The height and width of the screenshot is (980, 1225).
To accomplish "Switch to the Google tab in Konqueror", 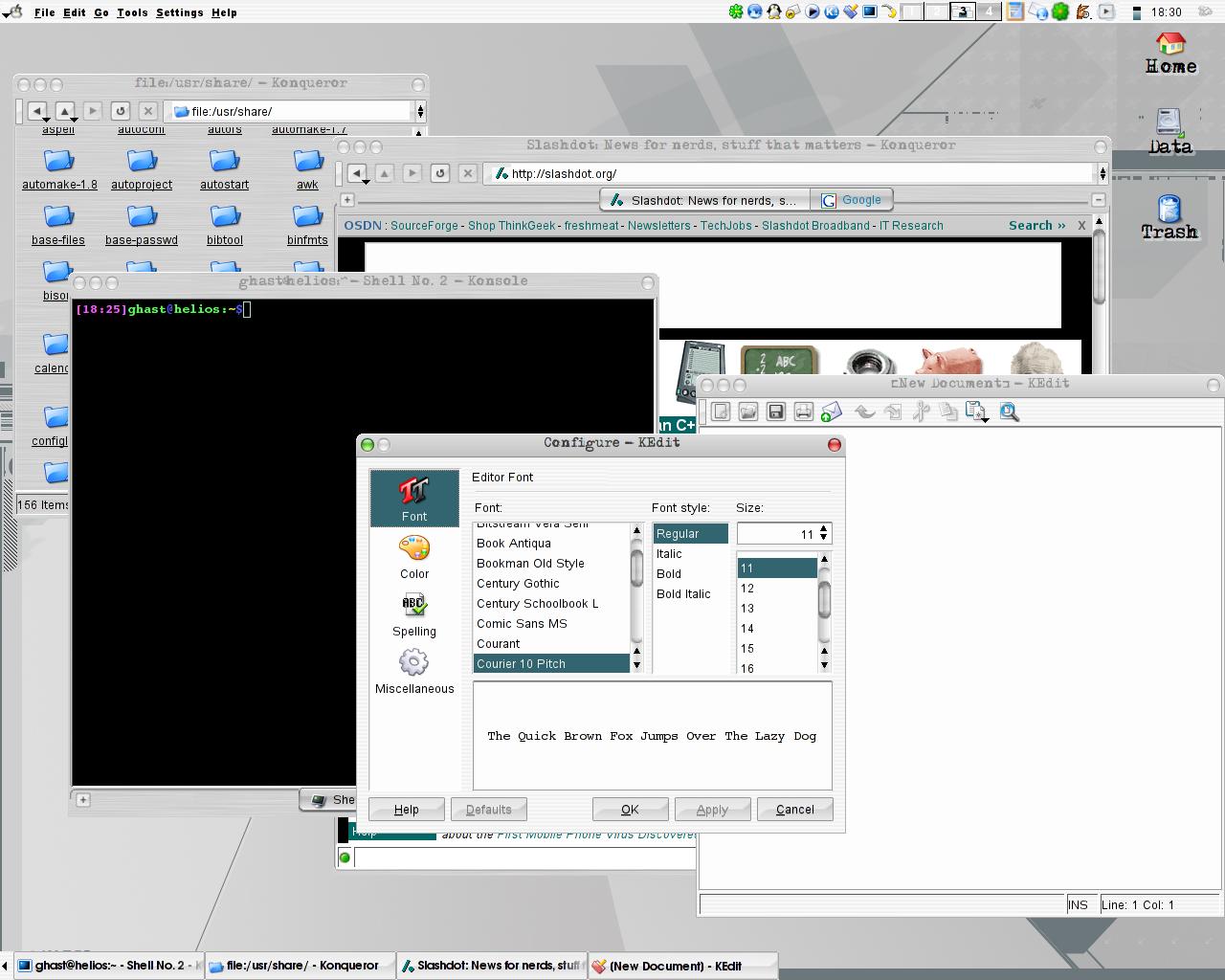I will tap(852, 200).
